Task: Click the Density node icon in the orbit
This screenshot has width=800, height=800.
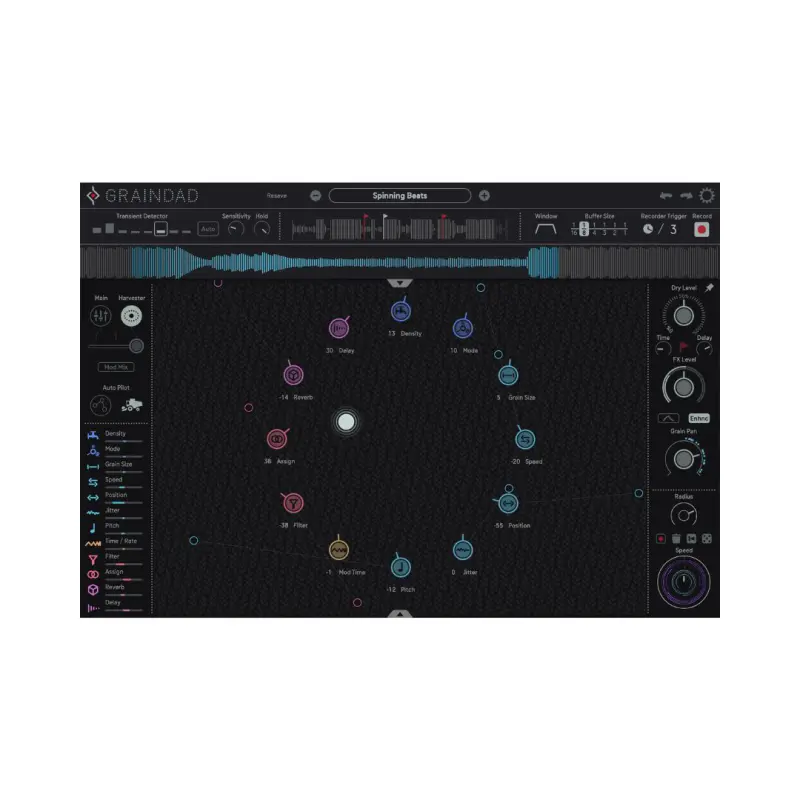Action: tap(401, 311)
